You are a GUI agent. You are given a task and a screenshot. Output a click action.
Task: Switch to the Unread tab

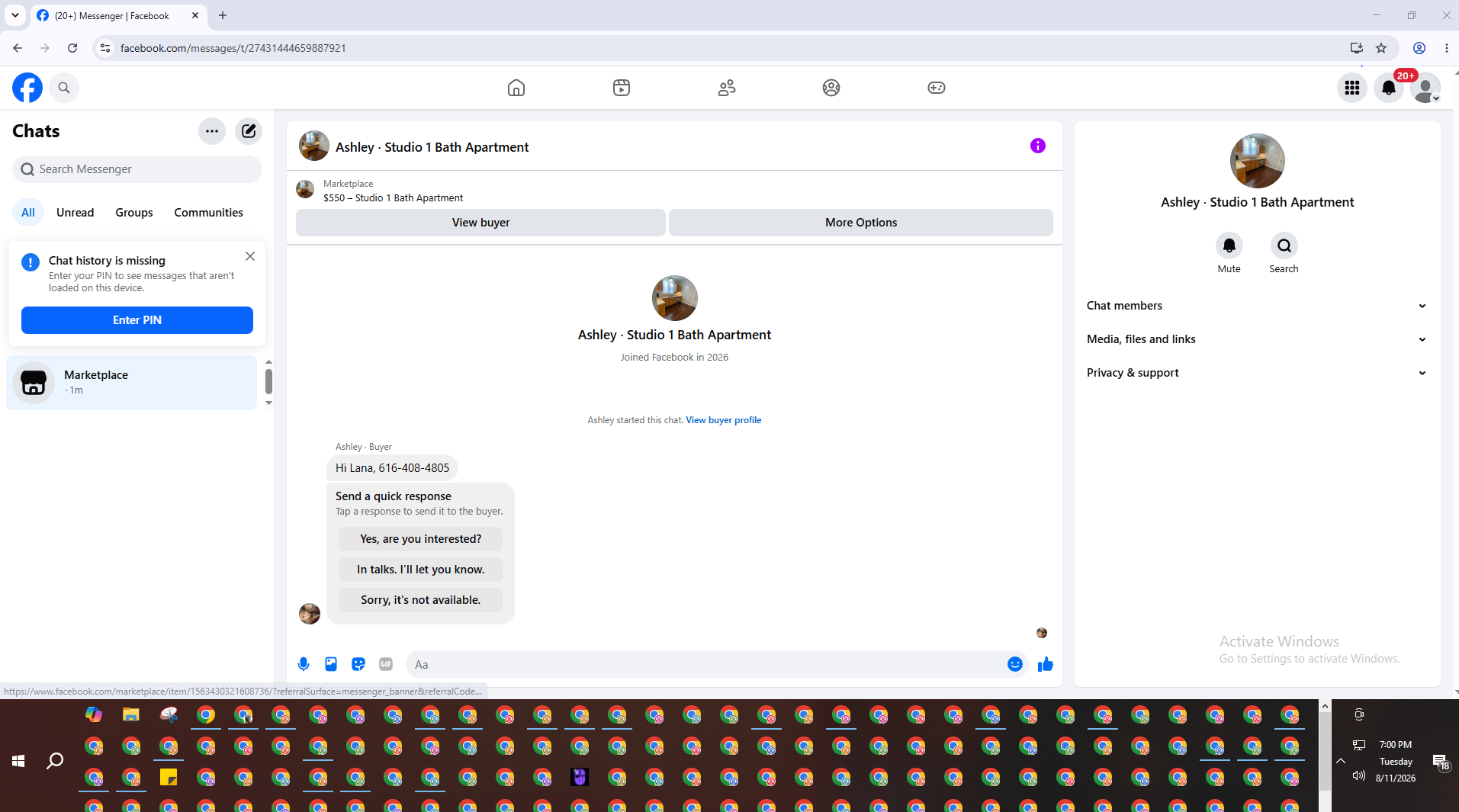[75, 213]
